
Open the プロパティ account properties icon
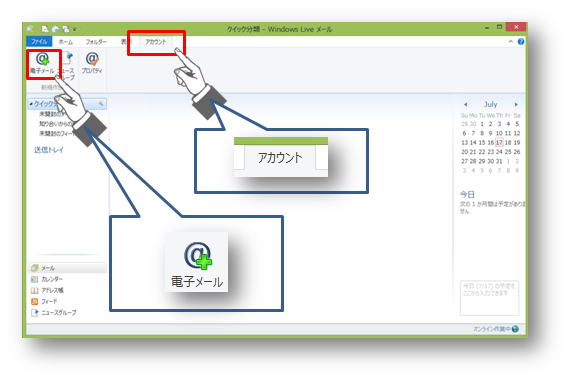92,63
